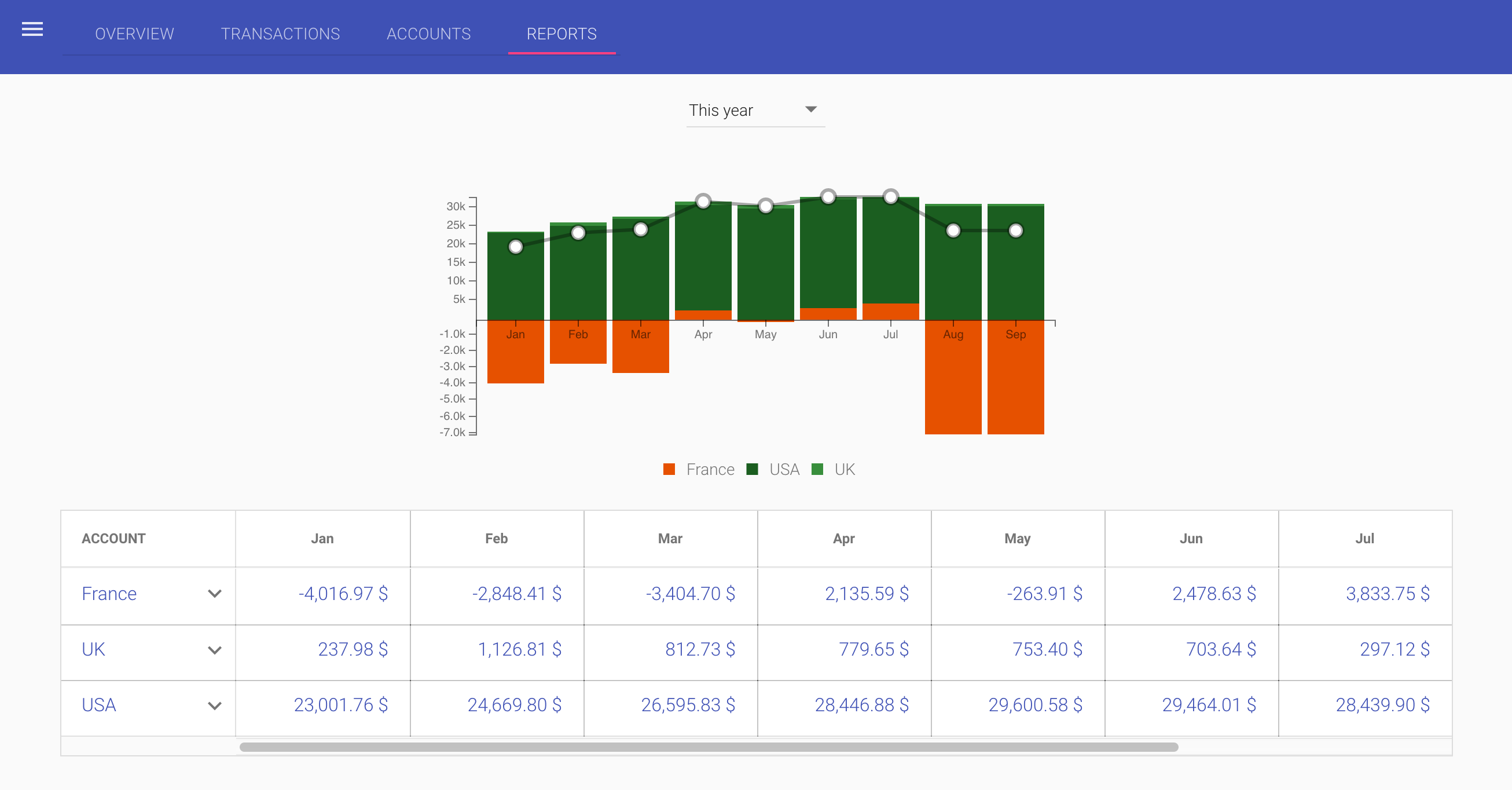Screen dimensions: 1512x790
Task: Open the hamburger navigation menu
Action: [x=32, y=30]
